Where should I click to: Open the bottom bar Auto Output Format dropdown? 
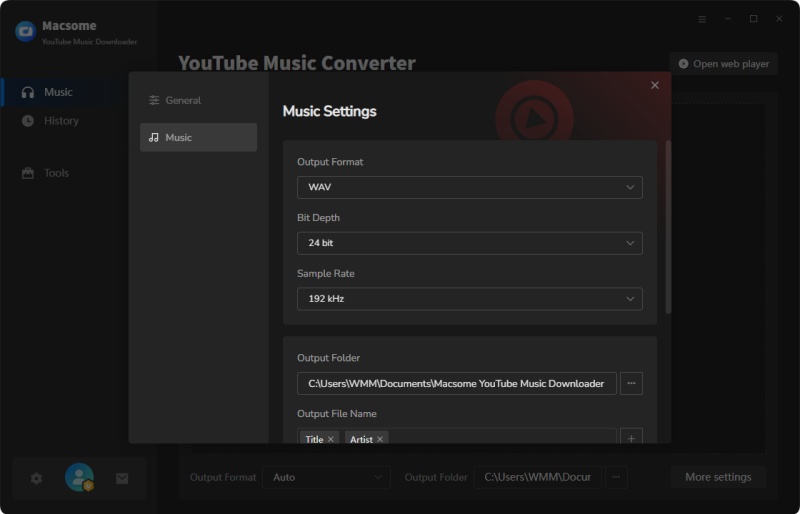(x=327, y=477)
